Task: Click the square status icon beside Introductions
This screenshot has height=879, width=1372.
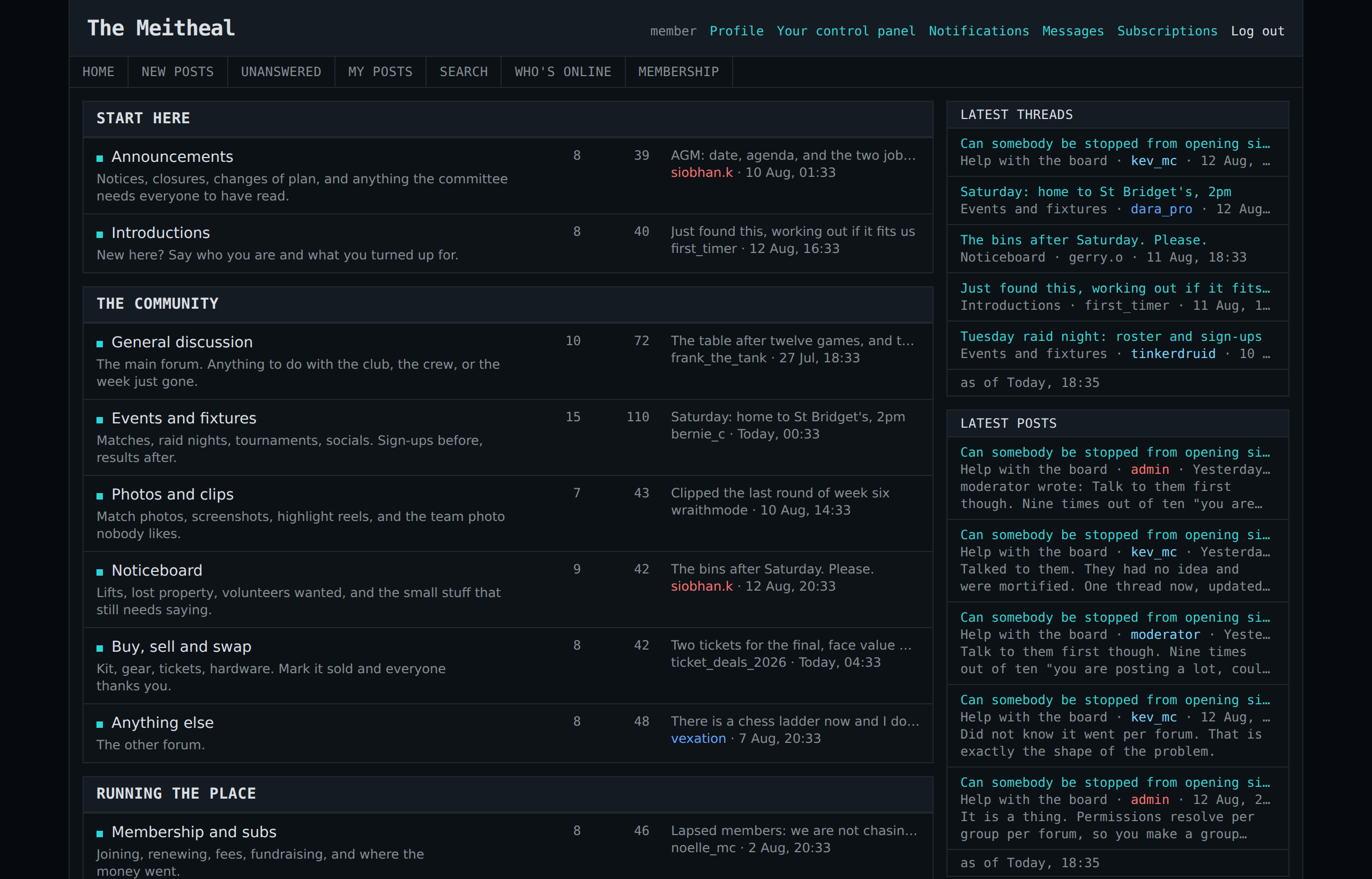Action: (x=100, y=234)
